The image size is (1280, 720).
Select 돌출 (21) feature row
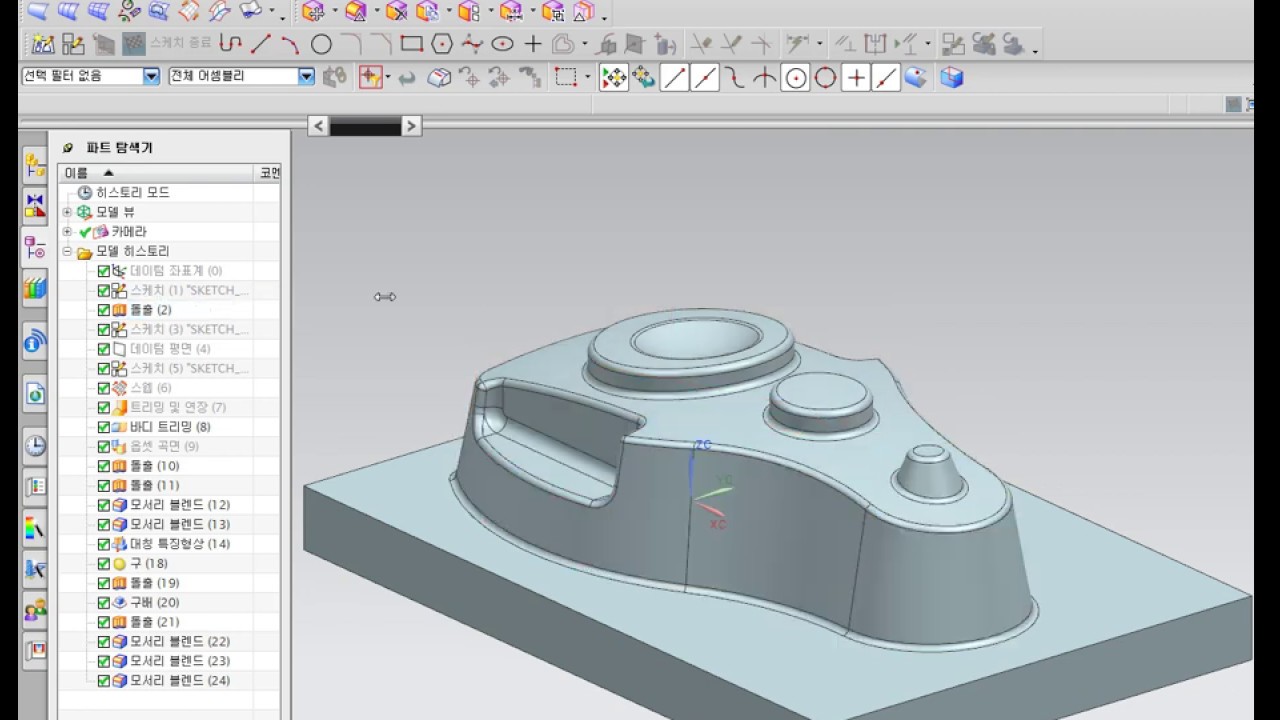(x=155, y=622)
